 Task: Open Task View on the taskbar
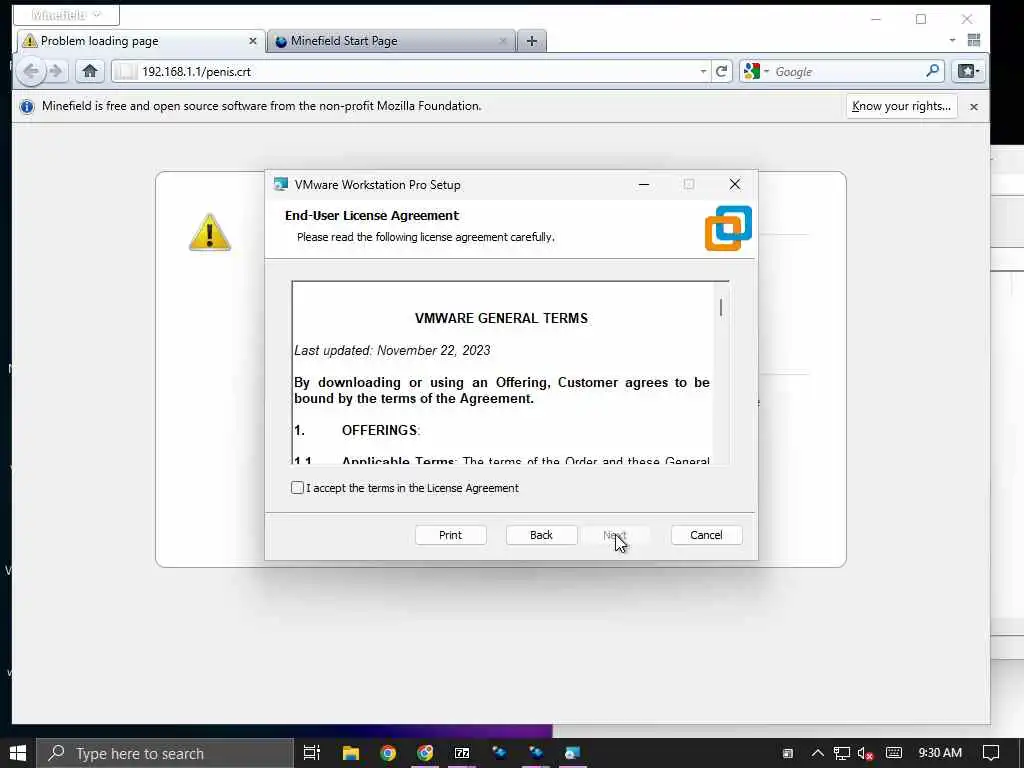(x=312, y=753)
